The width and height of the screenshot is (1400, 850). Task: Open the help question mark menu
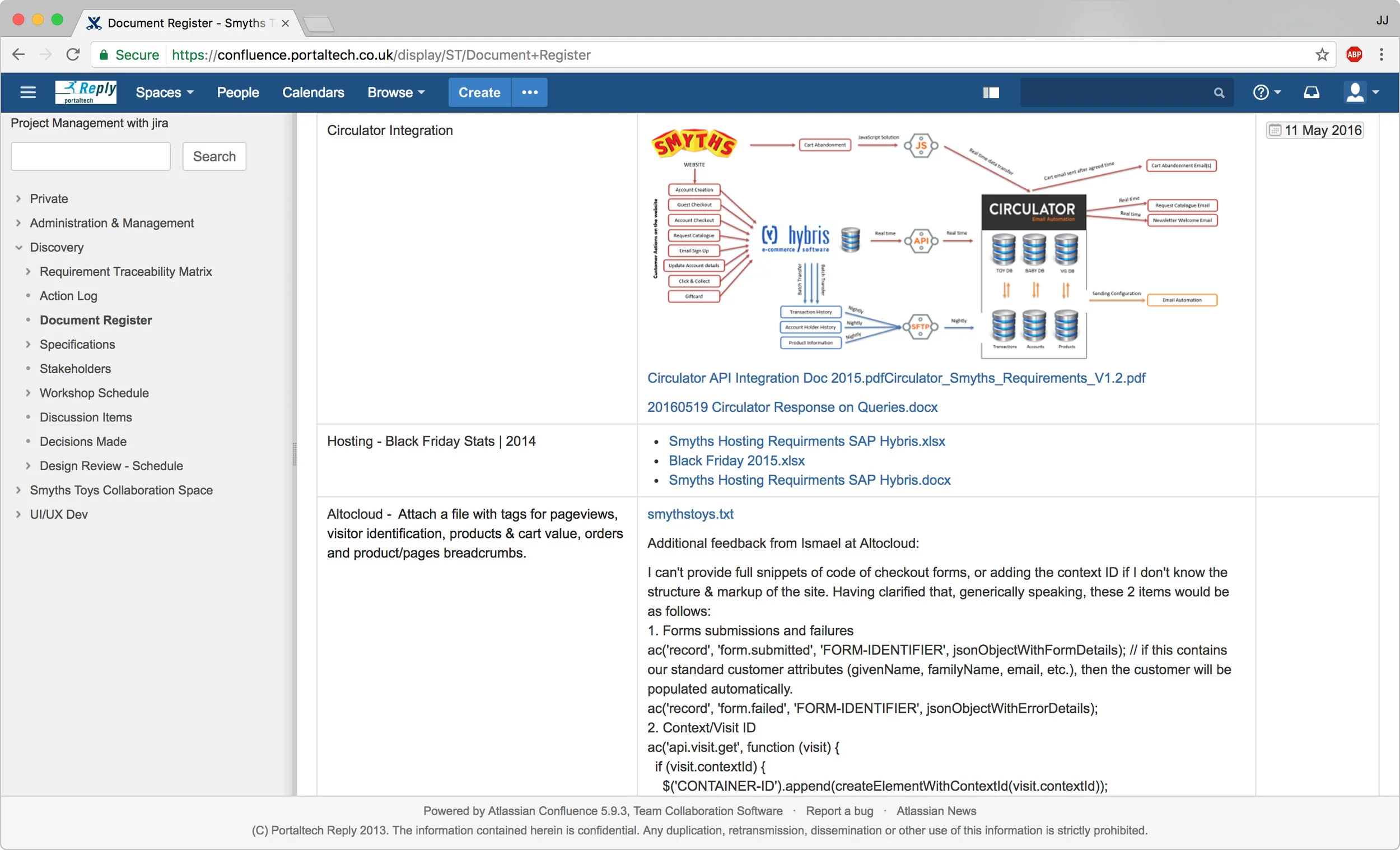pos(1267,92)
